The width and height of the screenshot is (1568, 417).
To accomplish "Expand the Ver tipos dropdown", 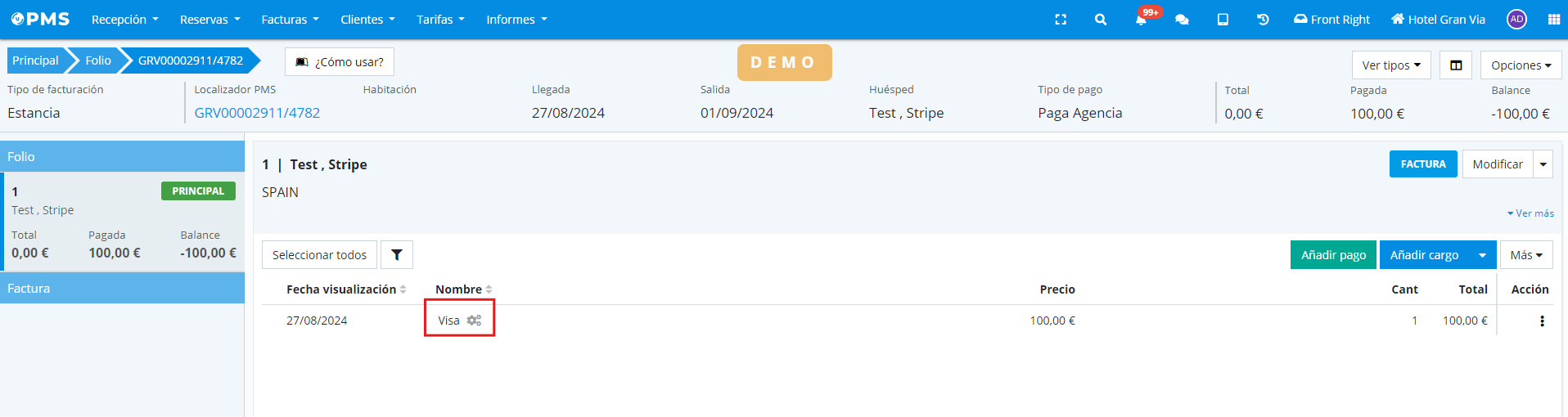I will tap(1390, 65).
